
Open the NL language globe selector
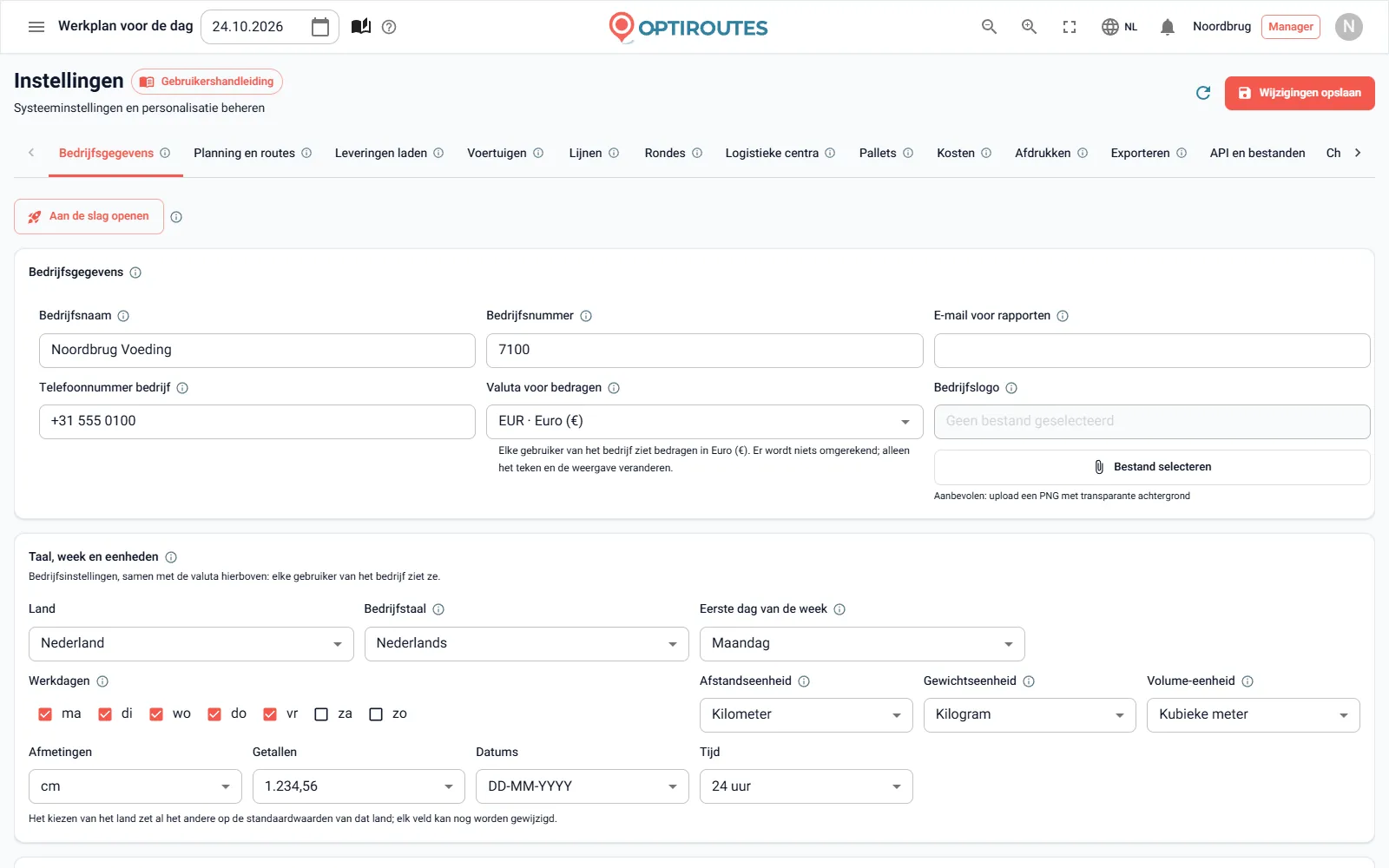tap(1120, 27)
